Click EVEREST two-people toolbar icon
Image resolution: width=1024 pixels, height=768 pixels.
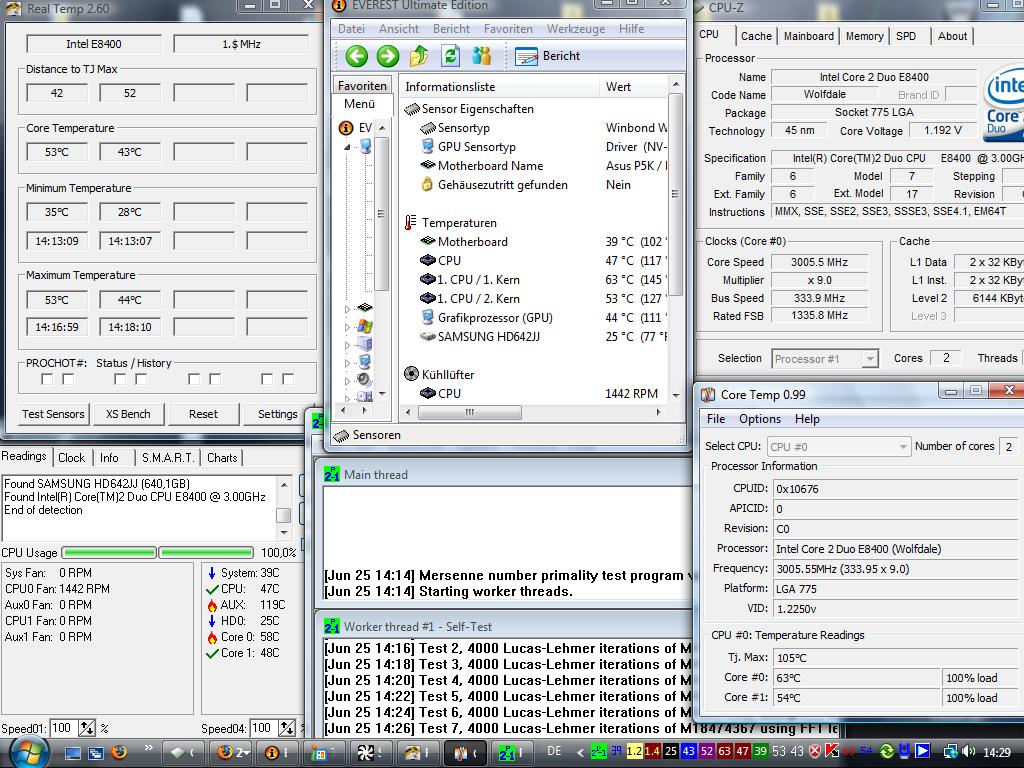click(482, 56)
